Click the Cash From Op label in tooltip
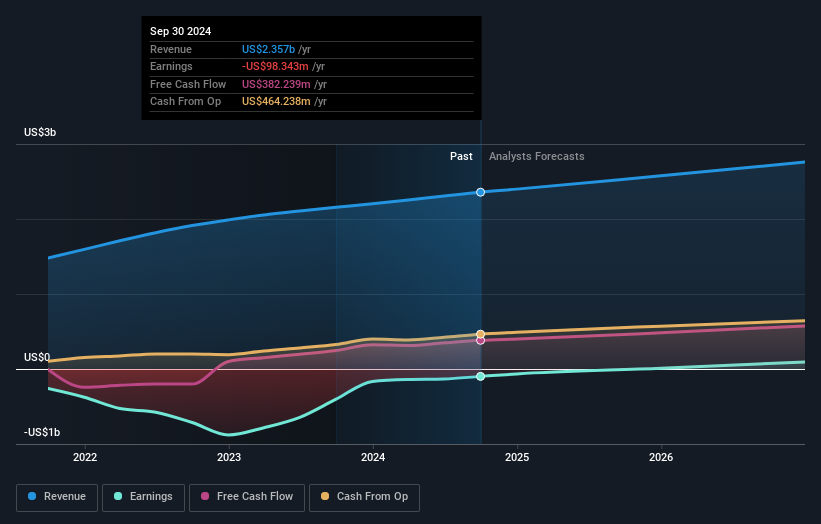The height and width of the screenshot is (524, 821). (x=185, y=102)
